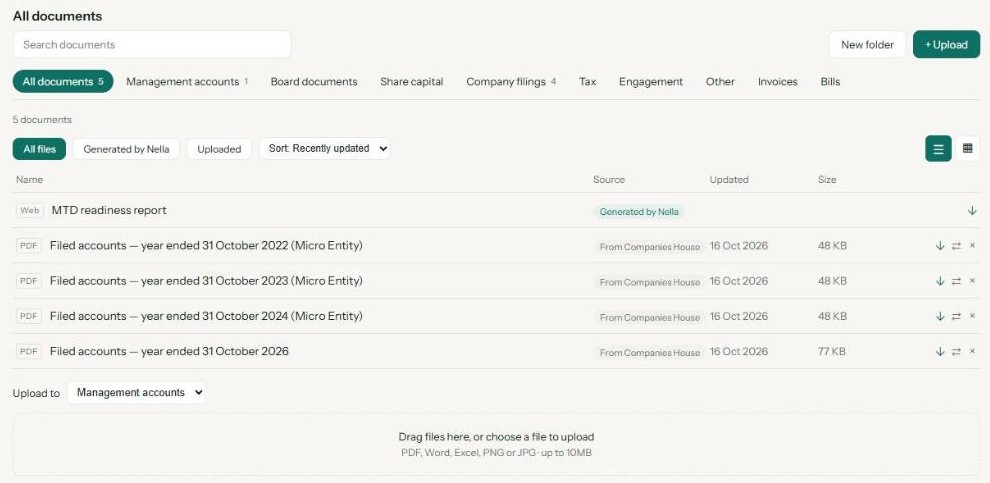Remove the 2022 filed accounts document

tap(972, 246)
